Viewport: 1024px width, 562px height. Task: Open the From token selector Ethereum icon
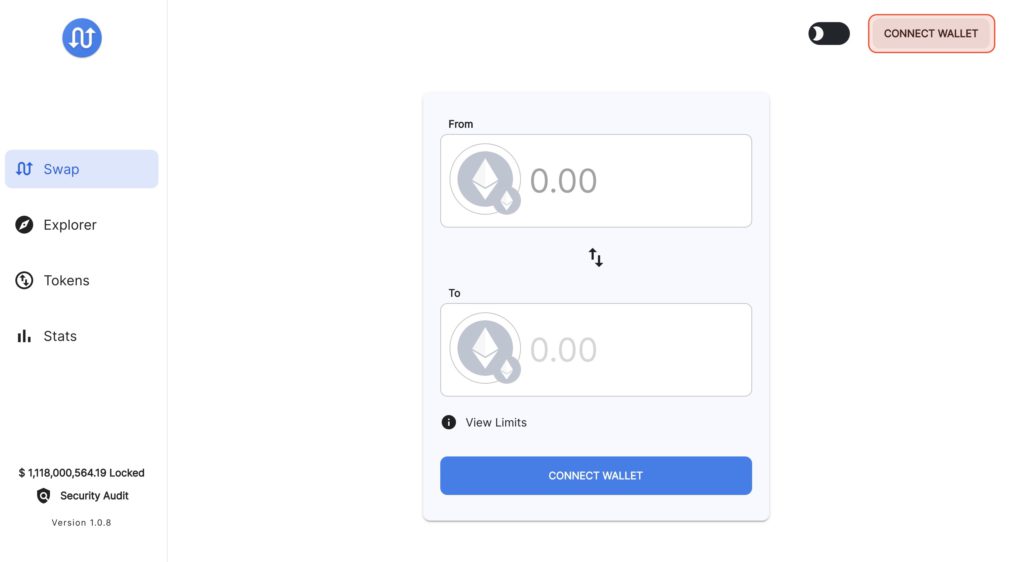coord(485,180)
